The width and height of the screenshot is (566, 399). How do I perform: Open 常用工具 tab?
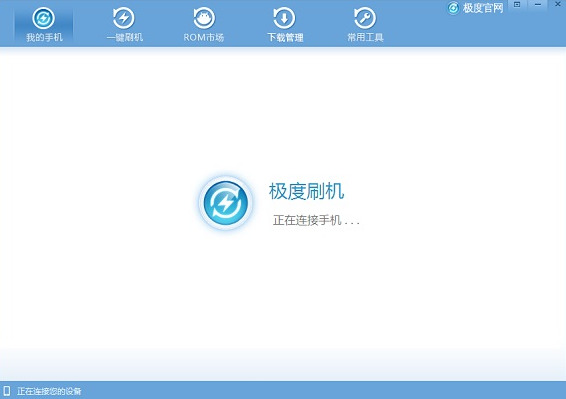pos(365,24)
